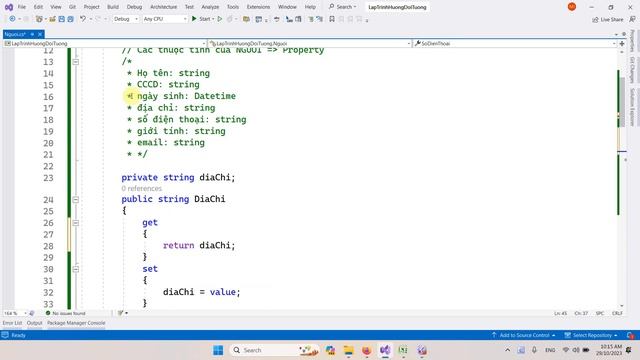
Task: Click the Uncomment Lines toolbar icon
Action: point(319,19)
